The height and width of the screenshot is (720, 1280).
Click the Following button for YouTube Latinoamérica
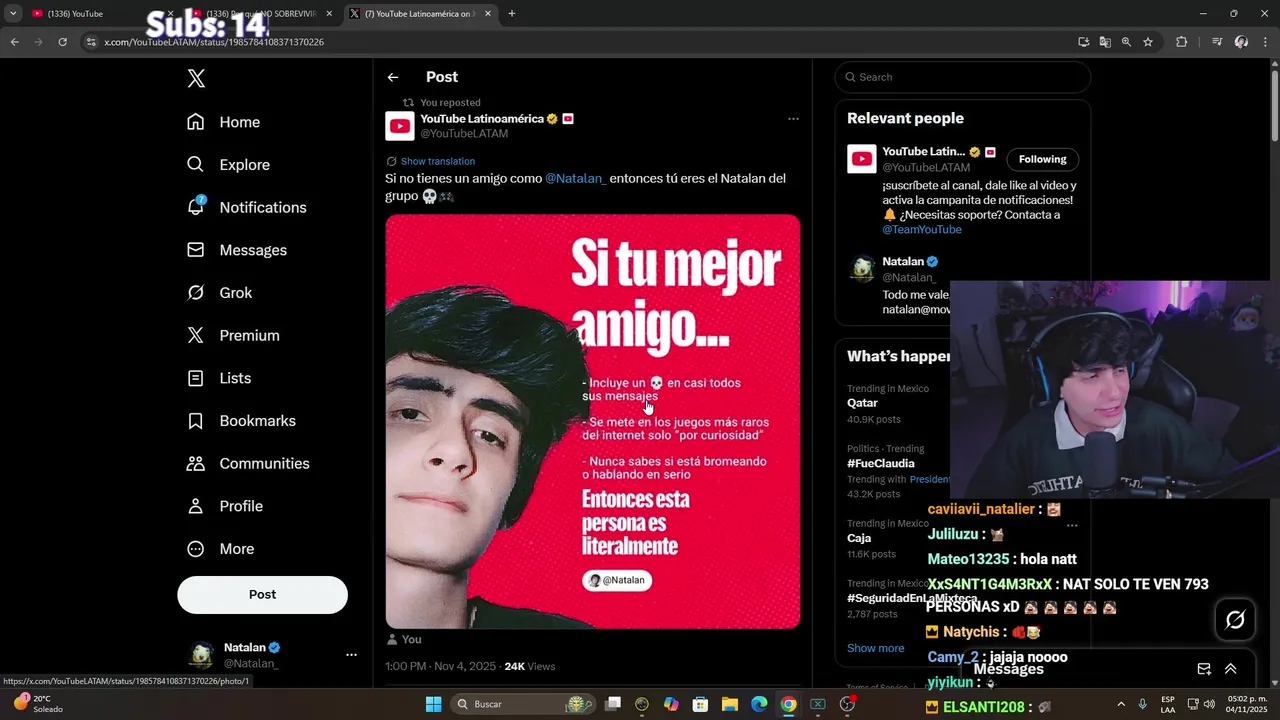[x=1042, y=159]
